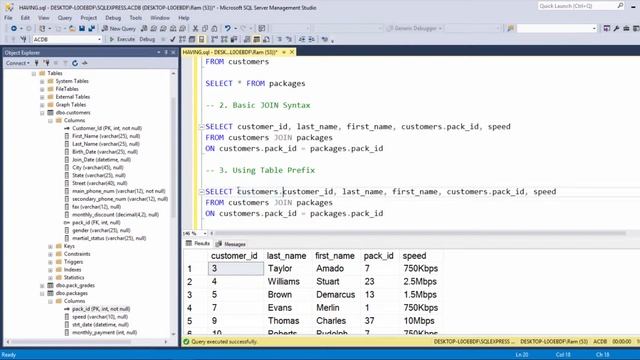Switch to the Results tab
This screenshot has height=360, width=640.
point(198,243)
